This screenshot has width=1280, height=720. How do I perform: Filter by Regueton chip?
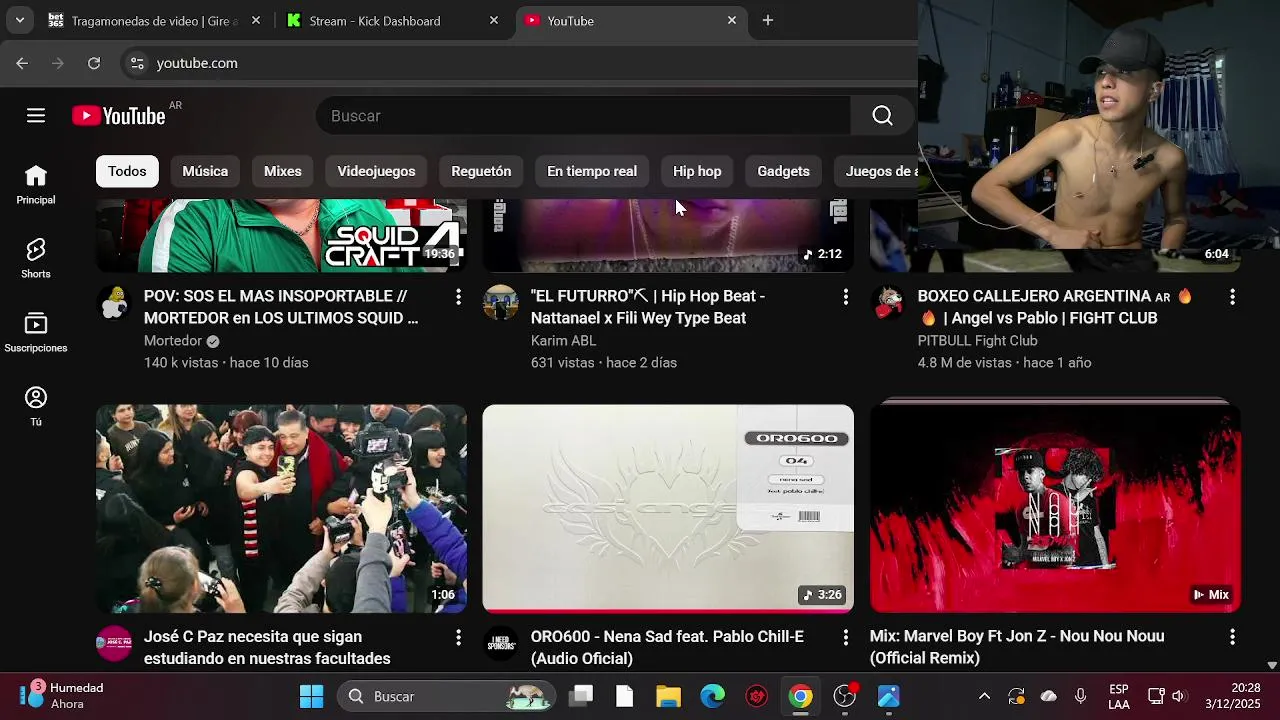tap(481, 171)
